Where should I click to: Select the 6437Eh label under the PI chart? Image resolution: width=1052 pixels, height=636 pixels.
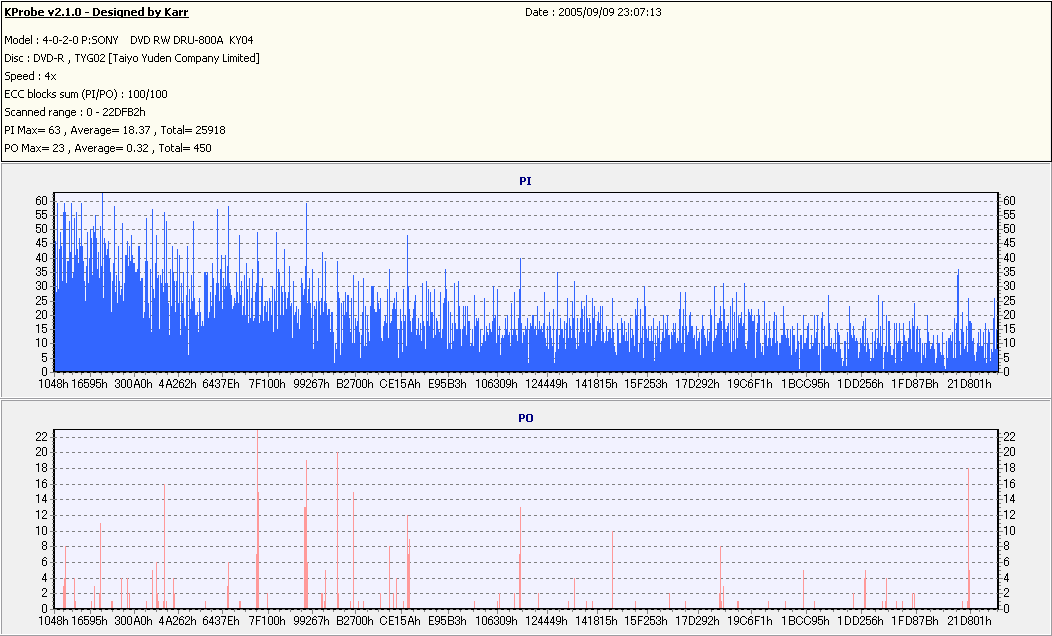pyautogui.click(x=221, y=384)
